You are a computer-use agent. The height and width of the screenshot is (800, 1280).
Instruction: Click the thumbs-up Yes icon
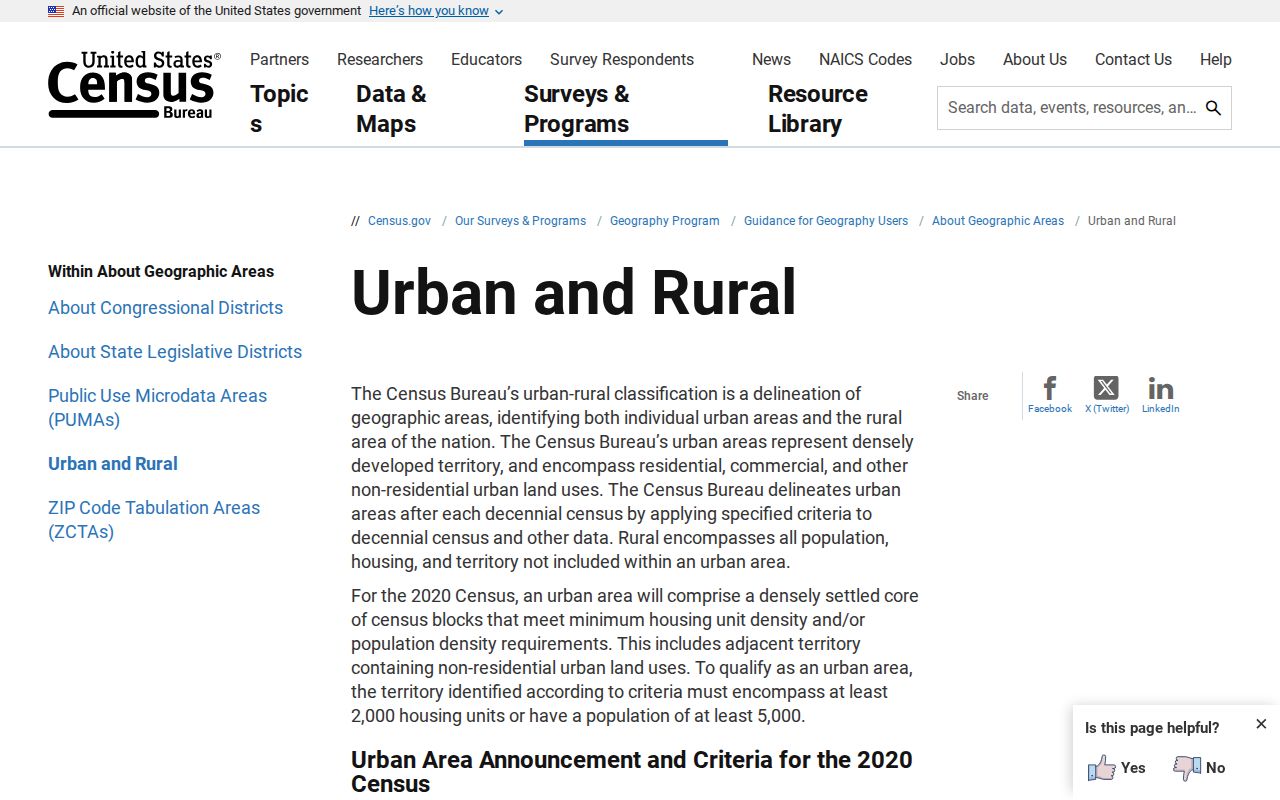point(1102,768)
